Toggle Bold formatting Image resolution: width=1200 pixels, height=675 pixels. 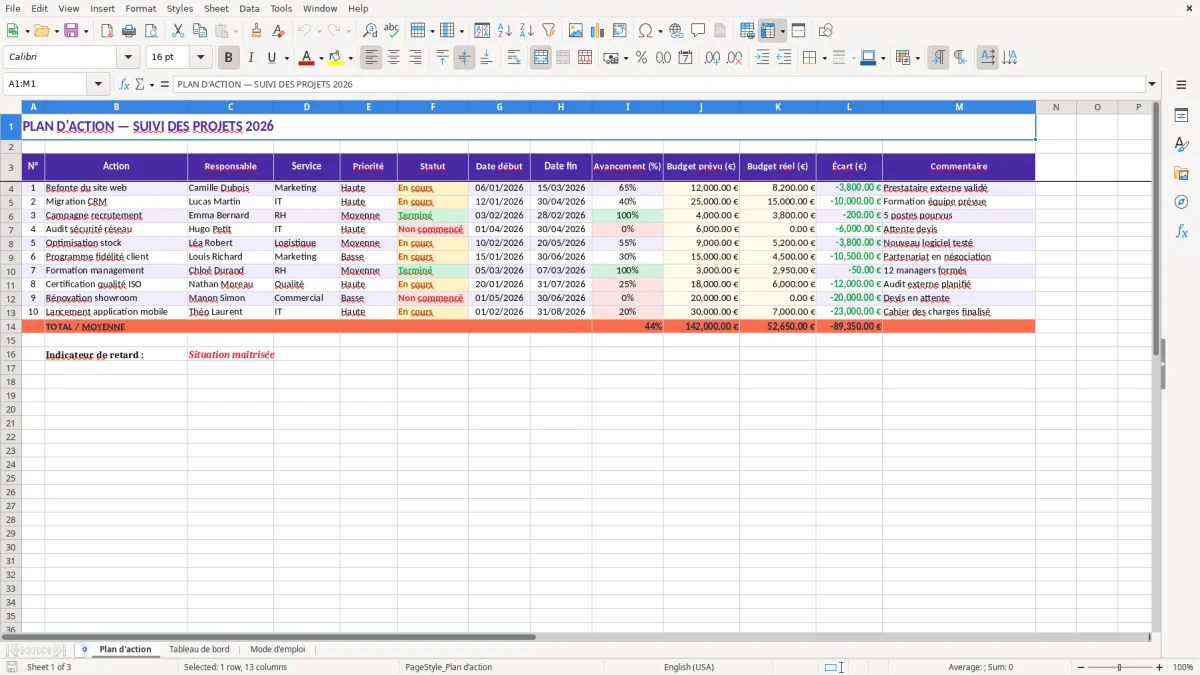(x=229, y=58)
